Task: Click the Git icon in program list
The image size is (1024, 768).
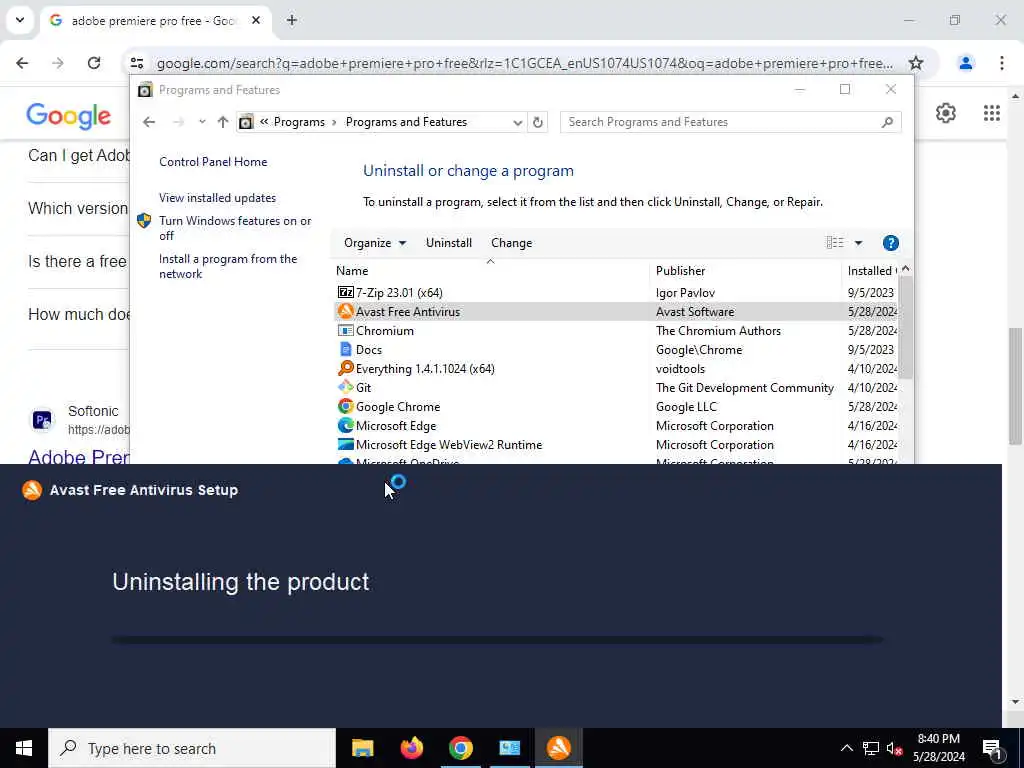Action: 345,387
